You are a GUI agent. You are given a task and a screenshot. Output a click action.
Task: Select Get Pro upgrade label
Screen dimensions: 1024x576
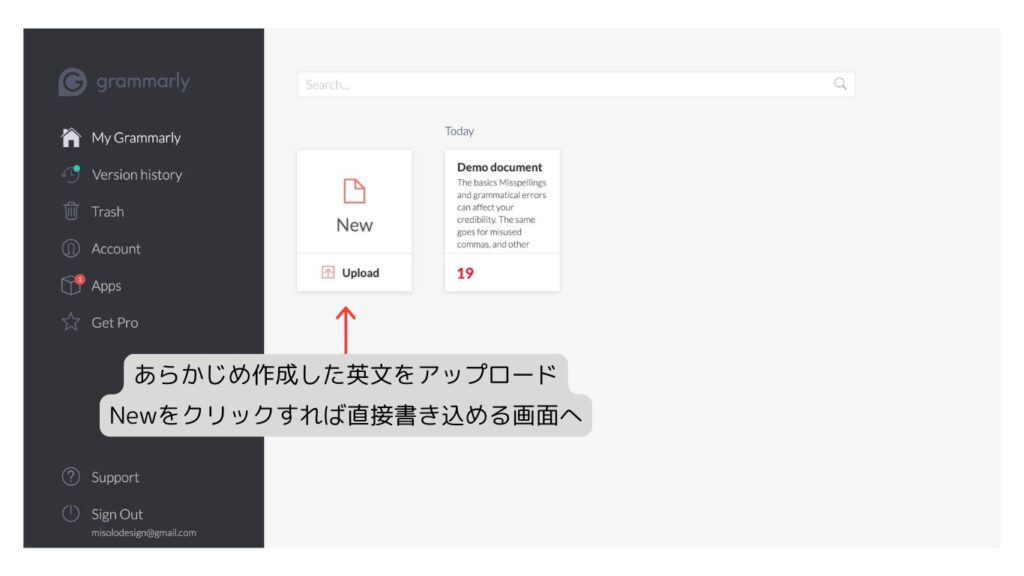click(x=115, y=323)
